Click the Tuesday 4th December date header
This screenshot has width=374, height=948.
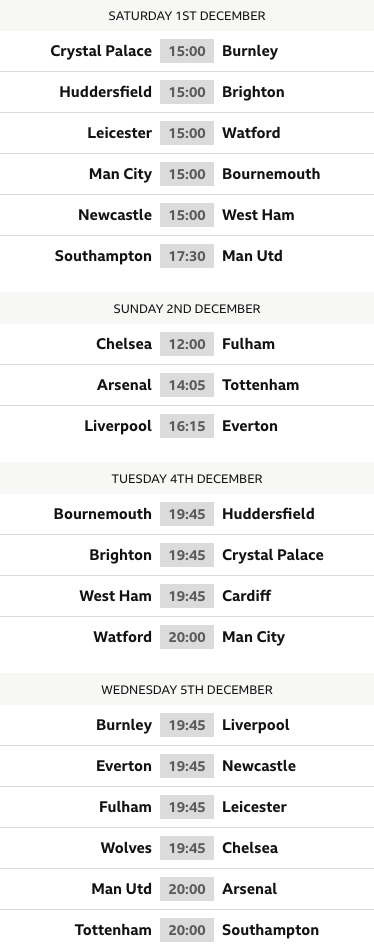tap(187, 478)
